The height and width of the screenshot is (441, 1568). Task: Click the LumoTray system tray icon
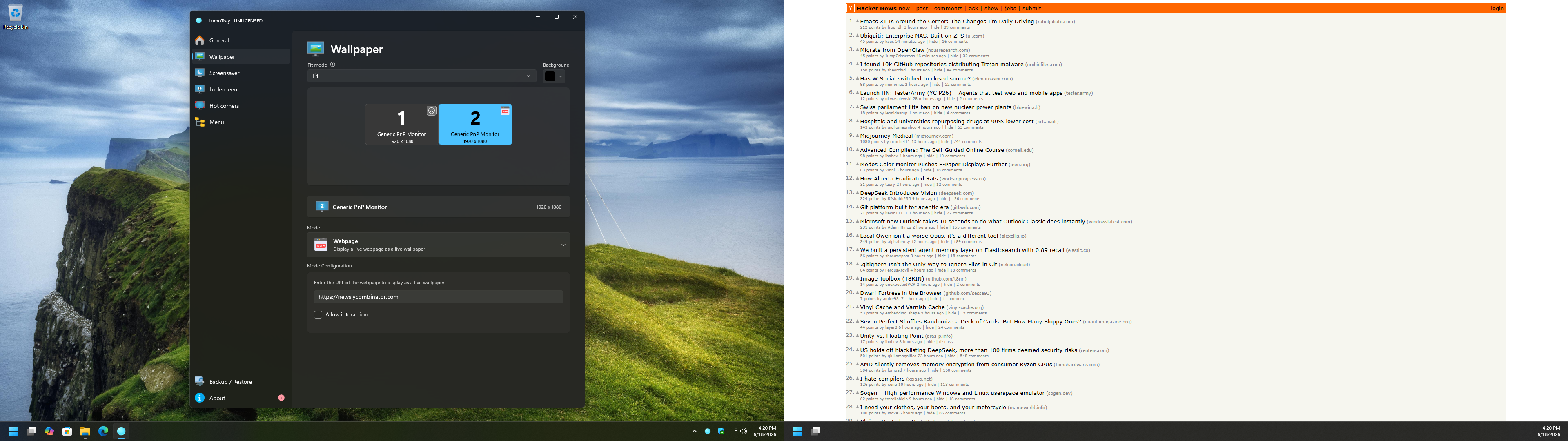[x=707, y=431]
